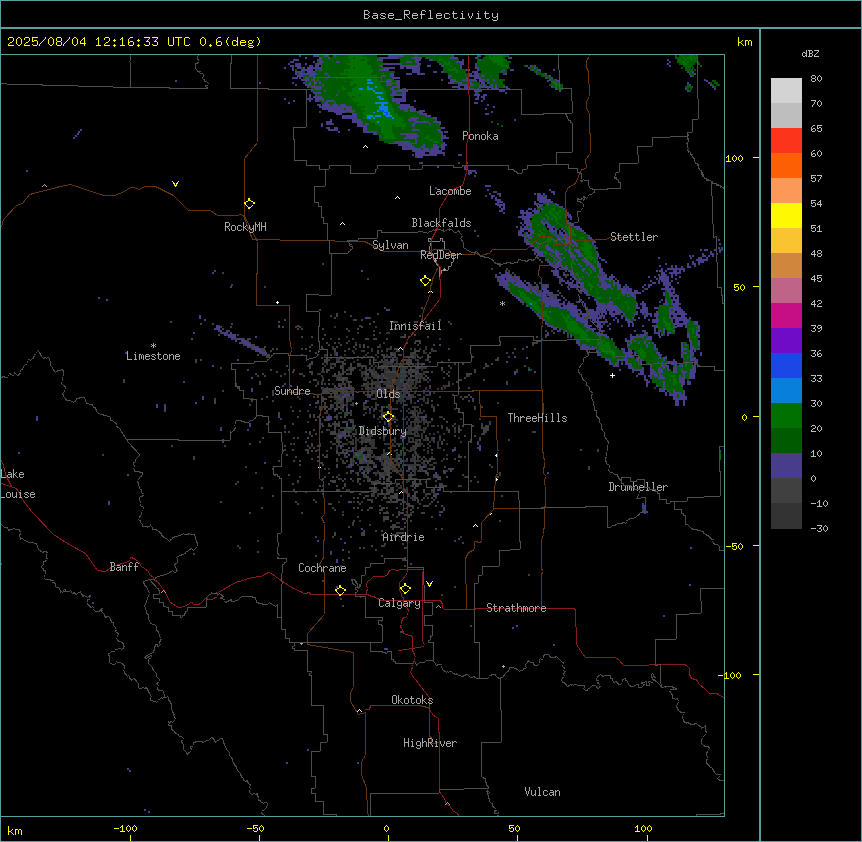The image size is (862, 842).
Task: Click the km unit label beside the timestamp
Action: click(744, 42)
